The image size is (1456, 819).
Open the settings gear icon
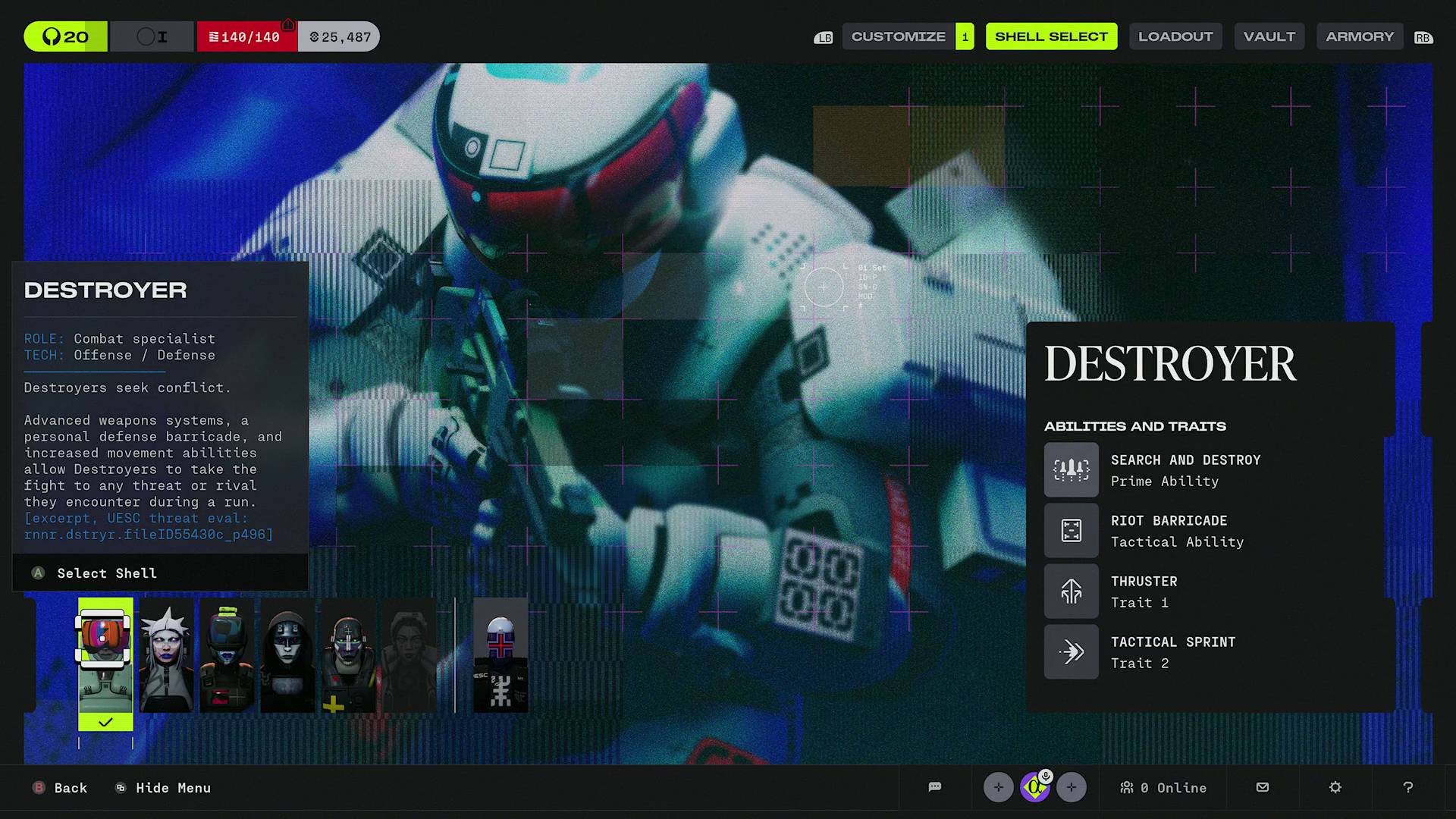point(1335,787)
